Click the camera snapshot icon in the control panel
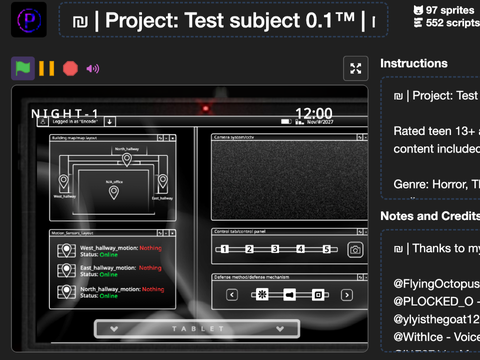Screen dimensions: 480x360 click(355, 250)
